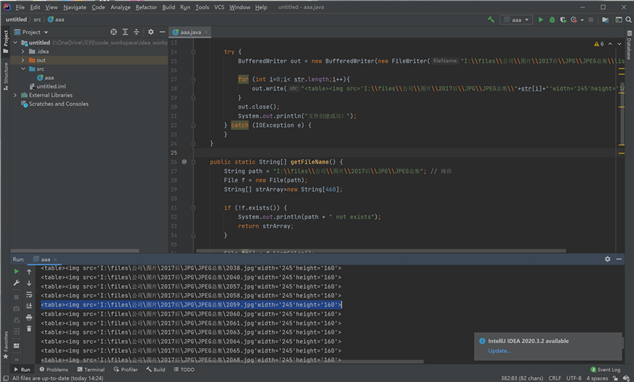Expand all nodes in Project panel

coord(125,32)
